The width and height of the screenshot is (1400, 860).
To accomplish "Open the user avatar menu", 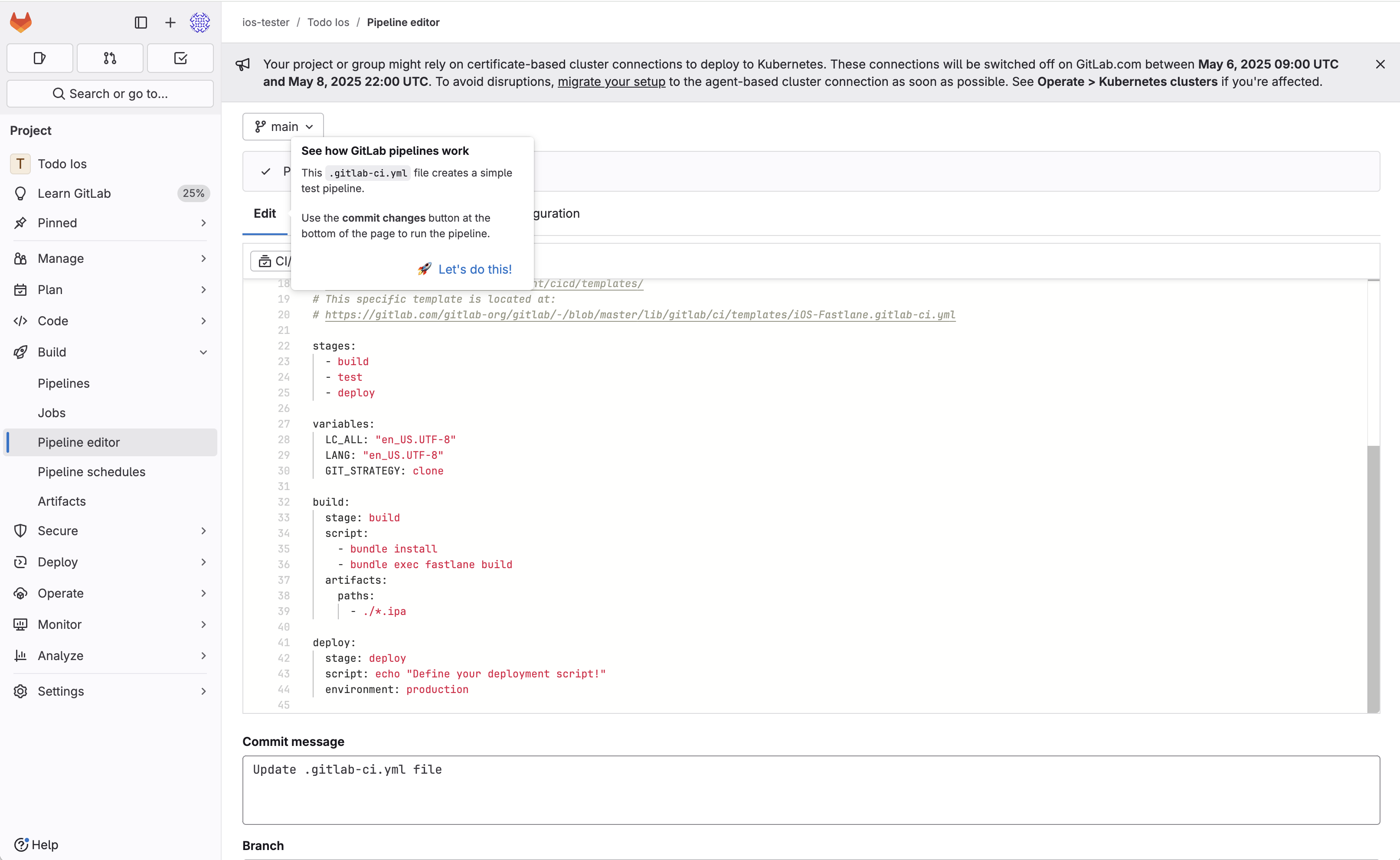I will click(x=200, y=22).
